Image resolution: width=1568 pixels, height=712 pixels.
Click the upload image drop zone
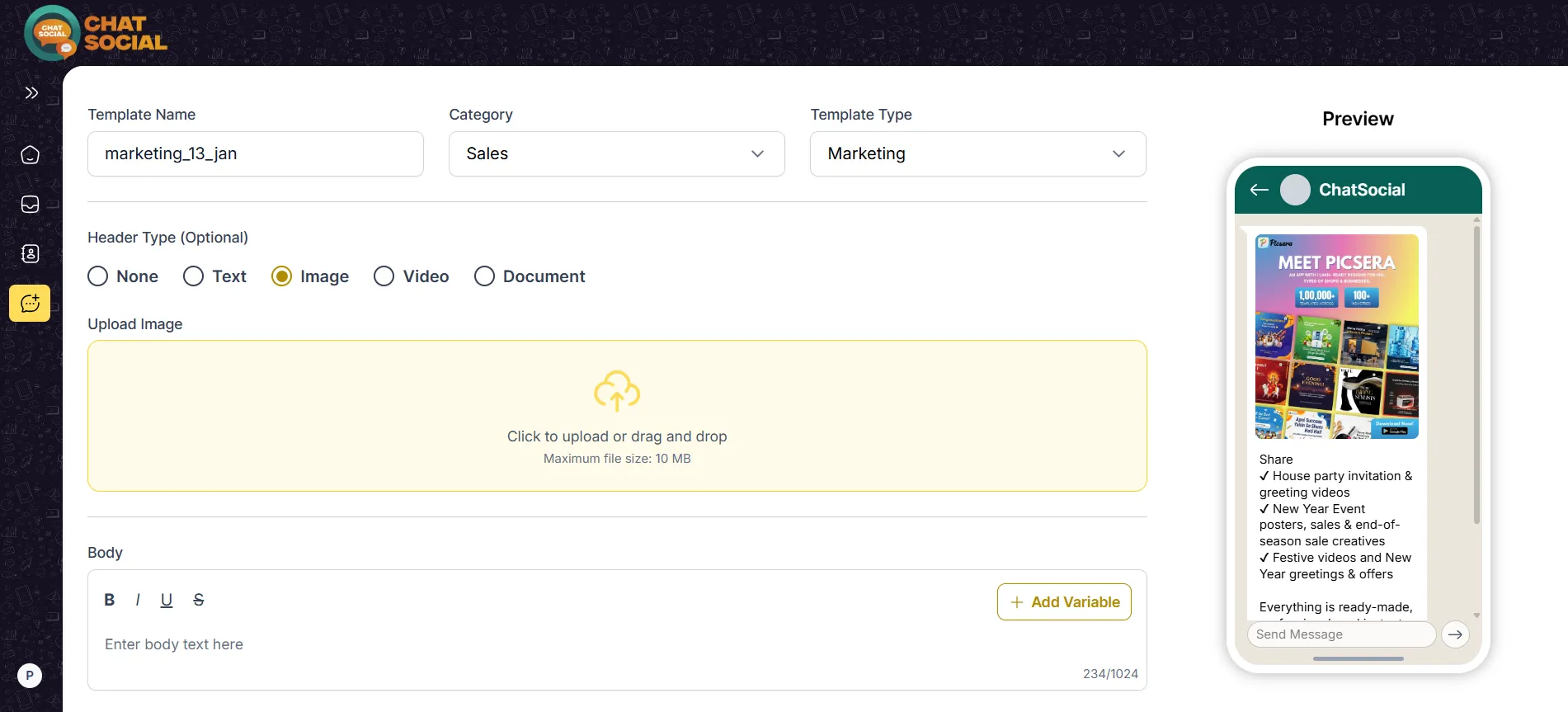click(617, 416)
